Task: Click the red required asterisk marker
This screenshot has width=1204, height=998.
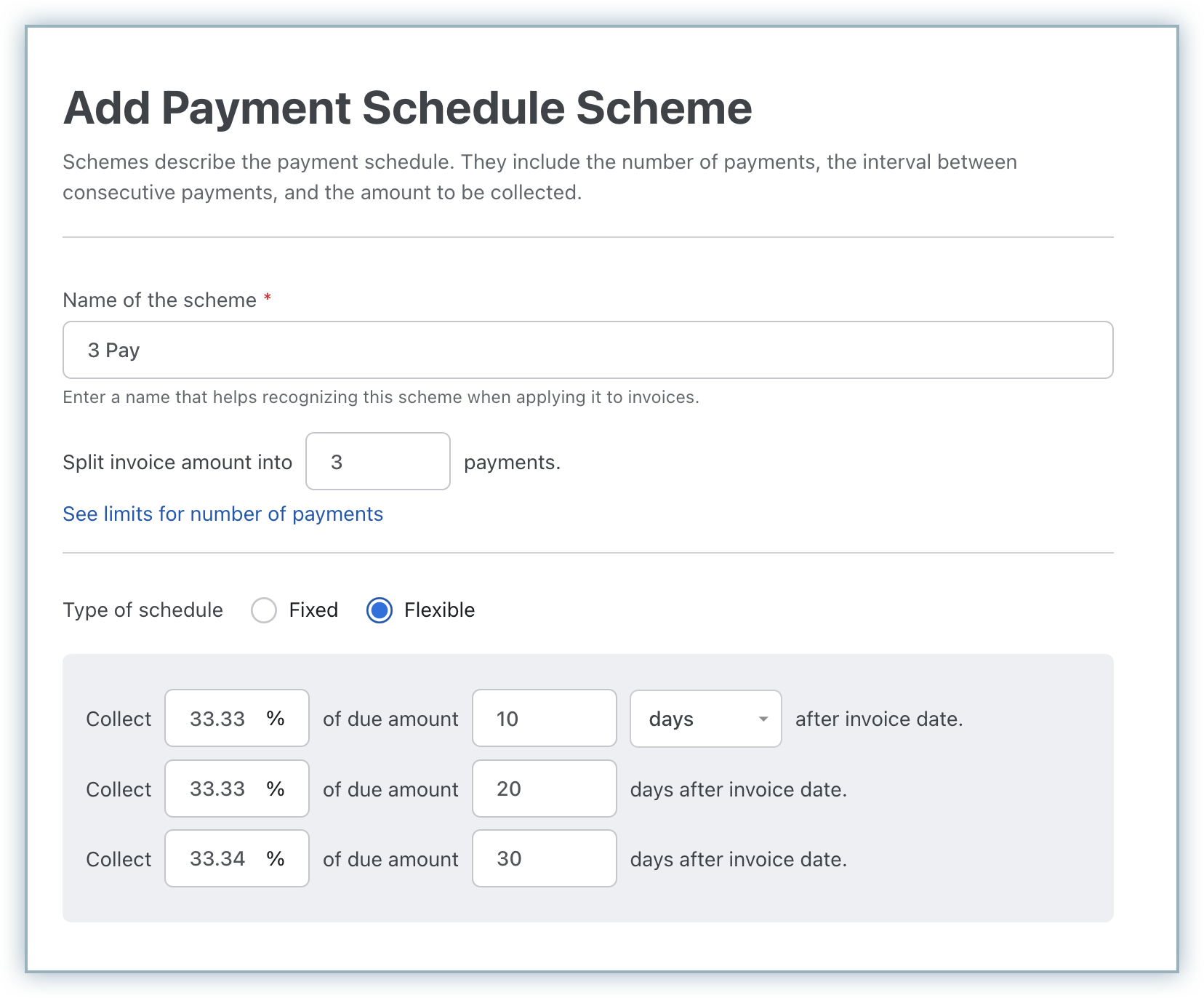Action: coord(268,298)
